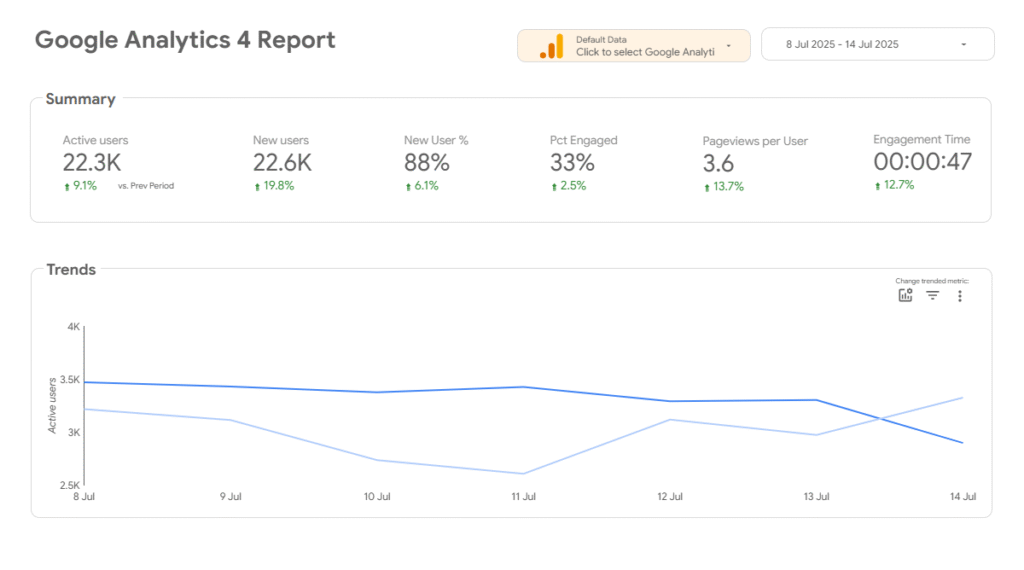Click the 6.1% New User % change
Image resolution: width=1024 pixels, height=570 pixels.
tap(423, 186)
